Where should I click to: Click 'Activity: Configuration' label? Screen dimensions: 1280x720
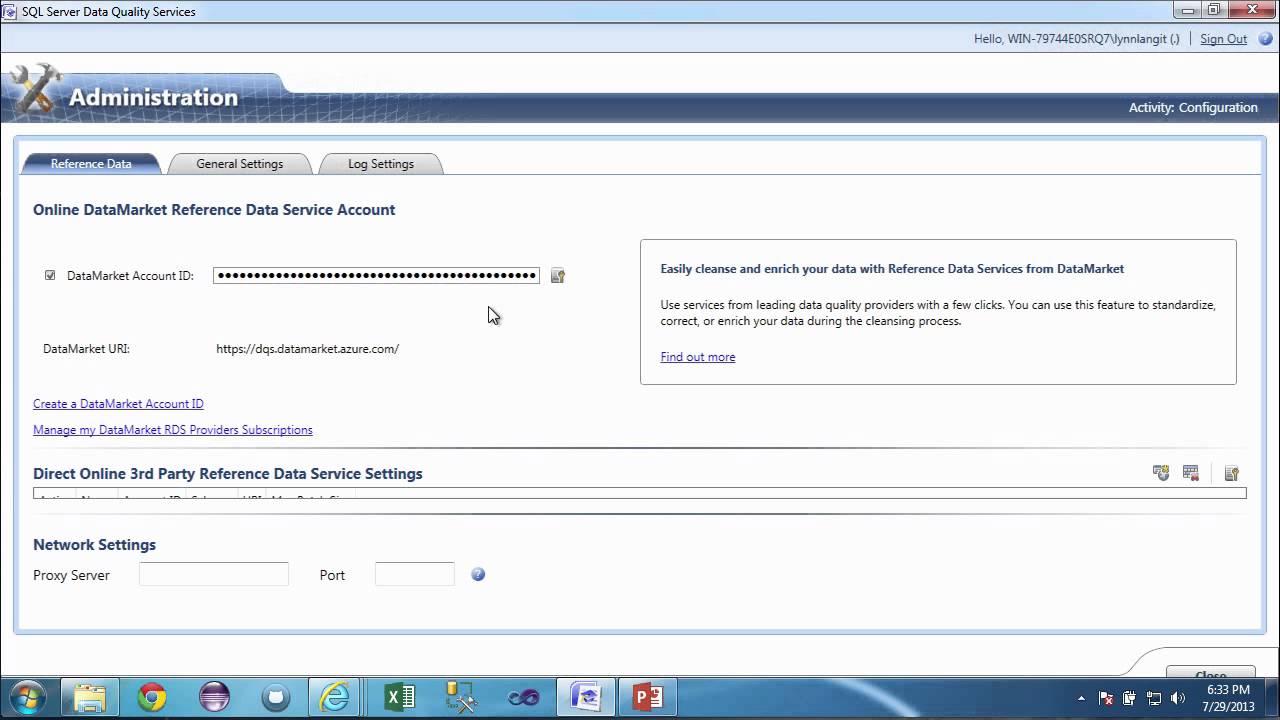(1193, 108)
